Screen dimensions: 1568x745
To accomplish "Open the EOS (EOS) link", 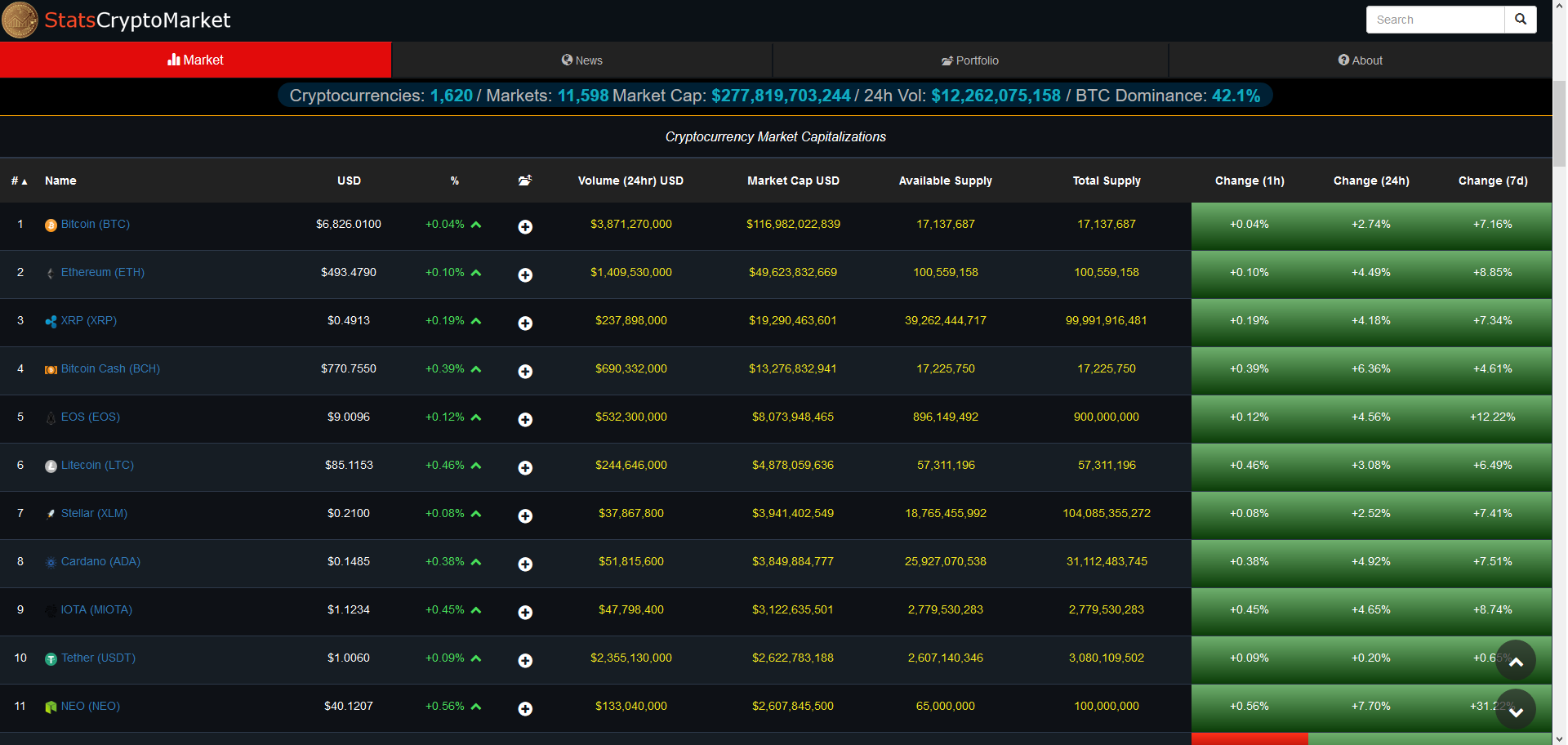I will tap(91, 417).
